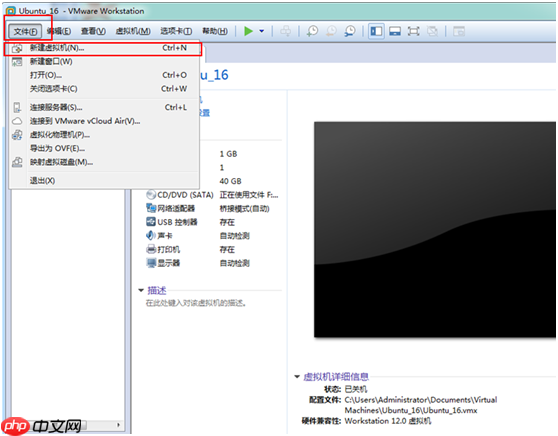558x436 pixels.
Task: Toggle the thumbnail bar view icon
Action: 395,31
